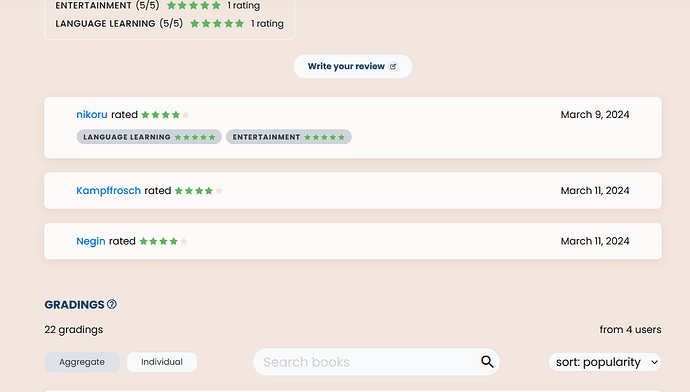690x392 pixels.
Task: Switch to the Aggregate gradings view
Action: click(x=82, y=362)
